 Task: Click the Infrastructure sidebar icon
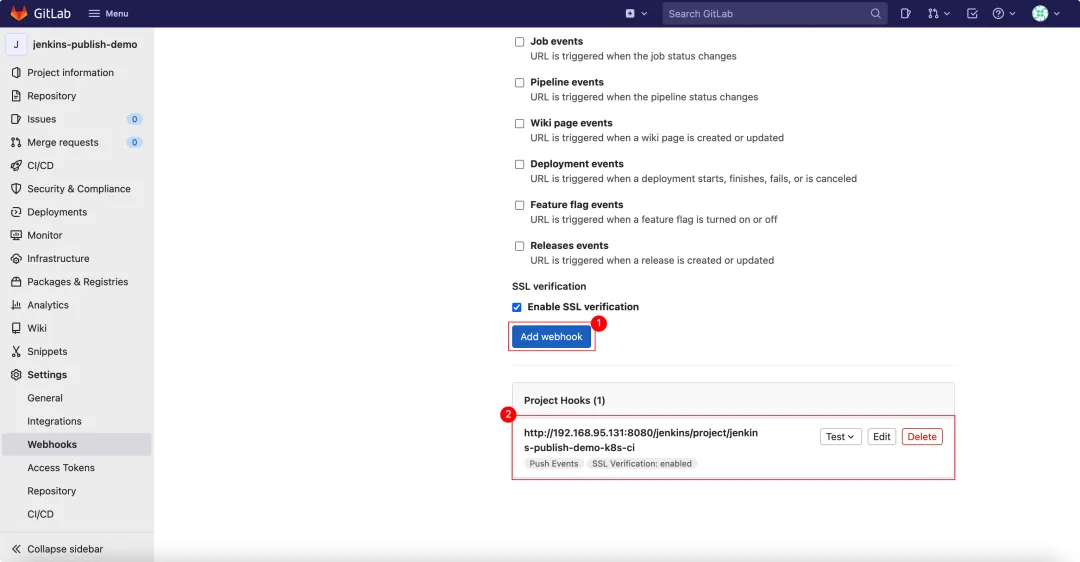(16, 258)
